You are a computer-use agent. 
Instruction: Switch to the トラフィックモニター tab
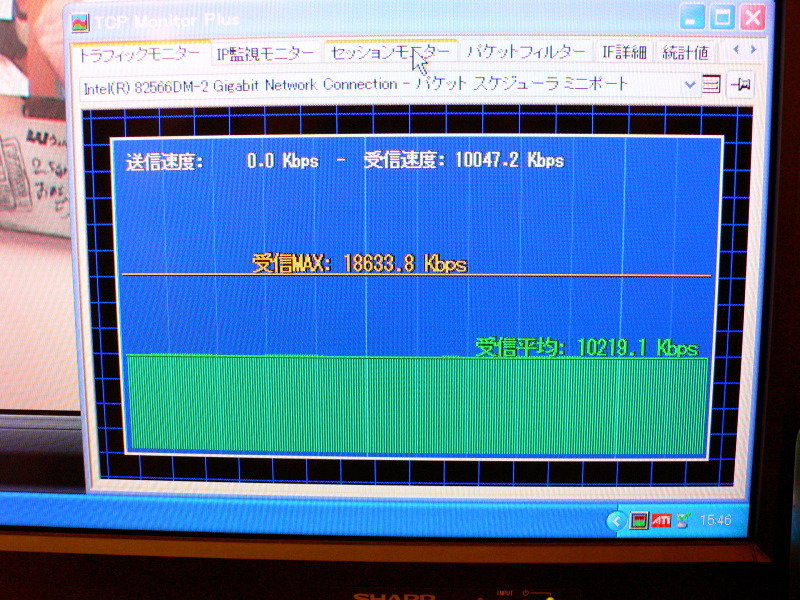point(141,54)
